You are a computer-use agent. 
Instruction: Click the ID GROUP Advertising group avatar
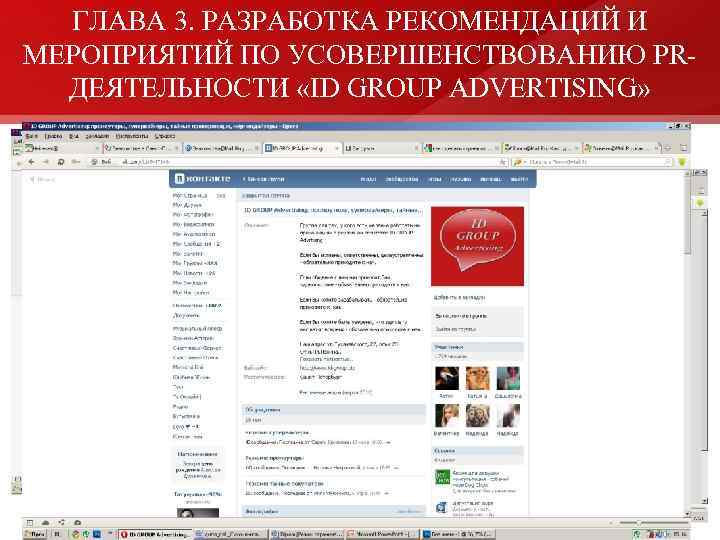click(x=478, y=246)
